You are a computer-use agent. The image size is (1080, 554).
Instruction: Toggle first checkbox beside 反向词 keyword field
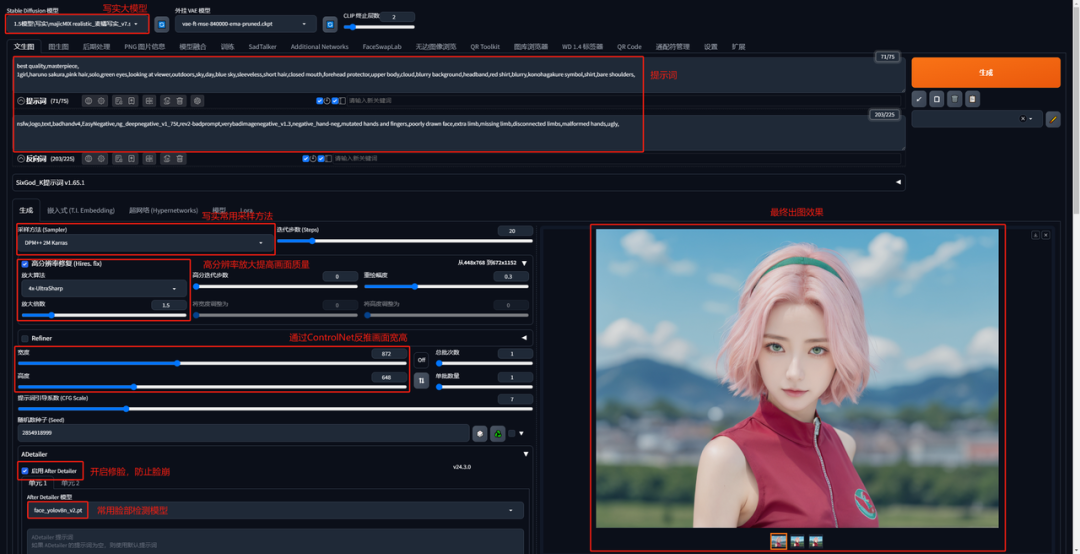(x=306, y=158)
